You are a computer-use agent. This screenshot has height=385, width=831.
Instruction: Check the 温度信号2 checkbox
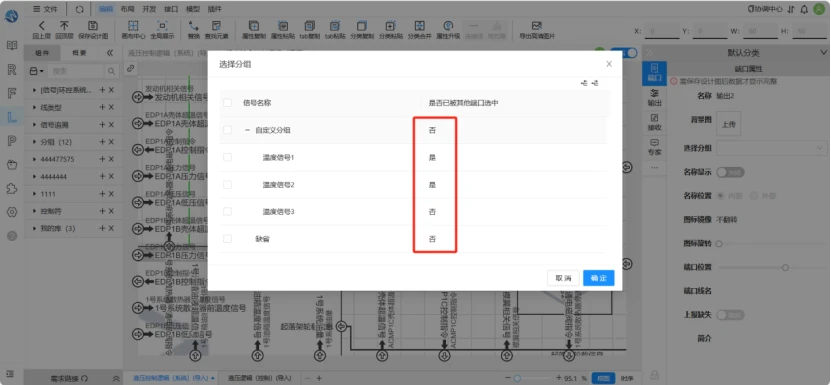[227, 185]
